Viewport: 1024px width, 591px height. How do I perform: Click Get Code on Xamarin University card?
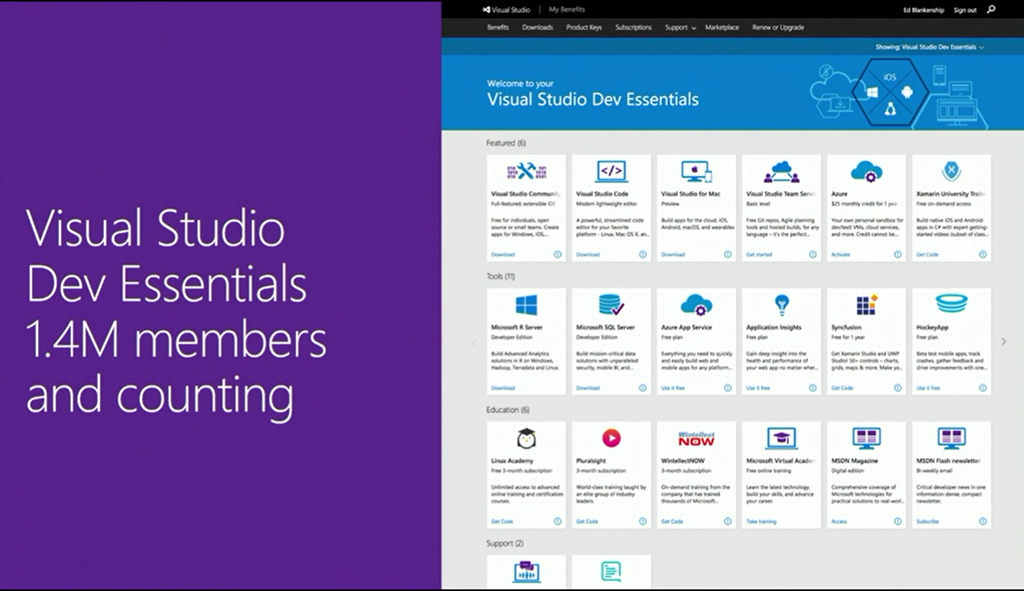tap(926, 254)
